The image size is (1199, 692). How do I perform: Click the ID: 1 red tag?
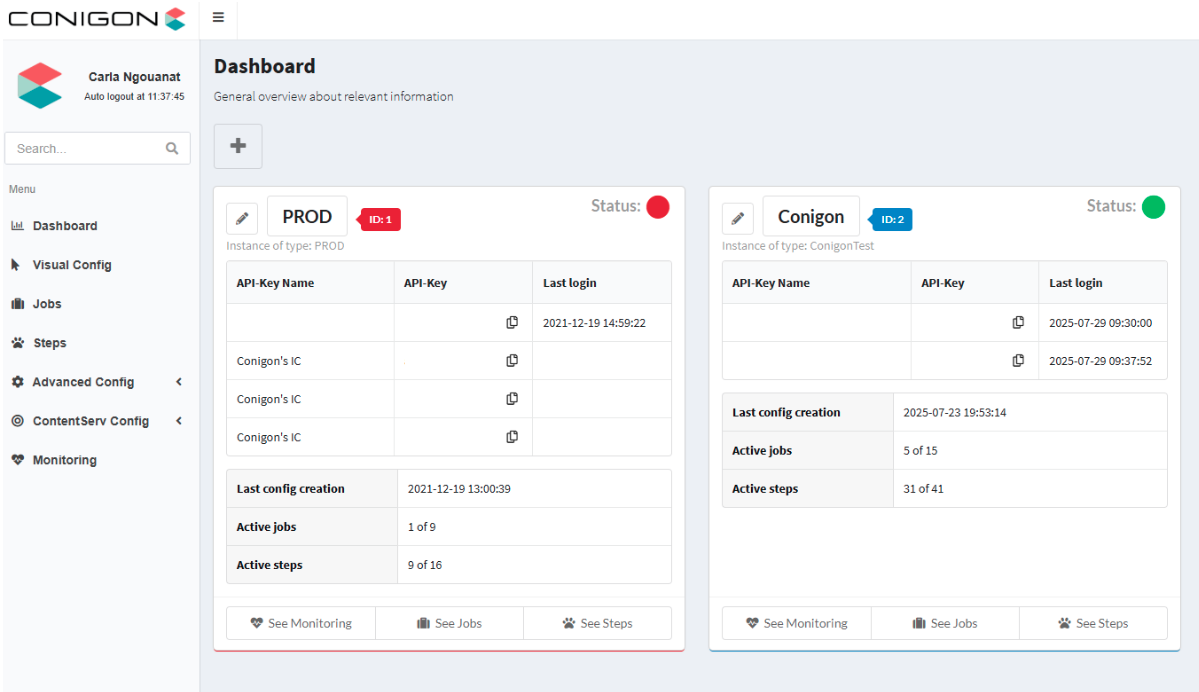379,219
